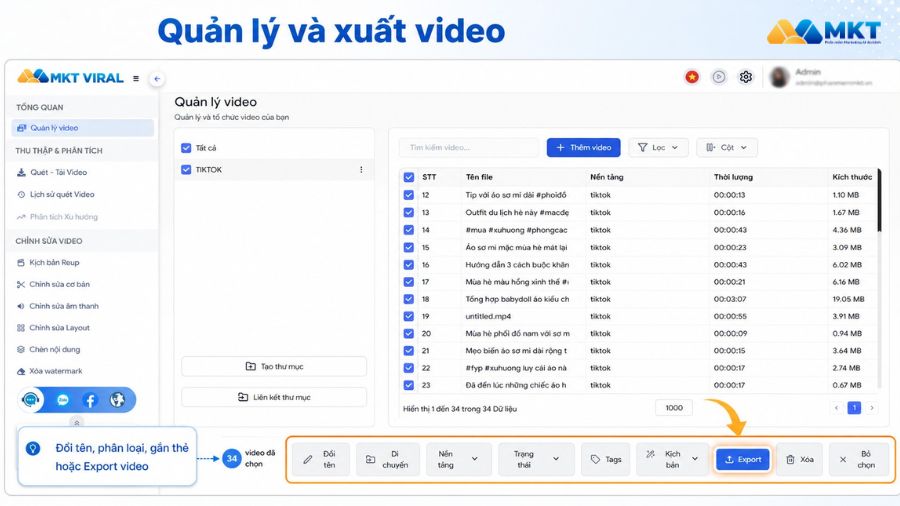Click the folder move icon on Di chuyển

[x=370, y=460]
